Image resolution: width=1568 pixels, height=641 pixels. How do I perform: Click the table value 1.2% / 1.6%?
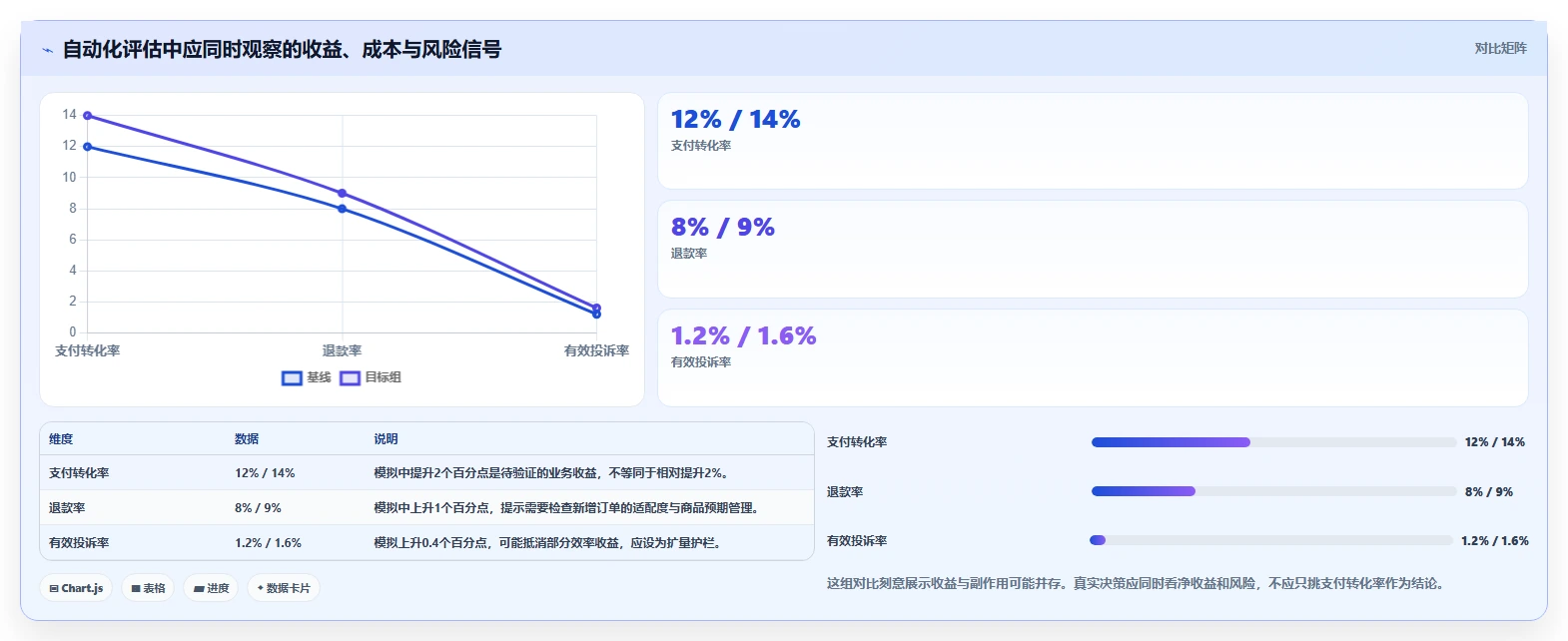click(x=268, y=543)
